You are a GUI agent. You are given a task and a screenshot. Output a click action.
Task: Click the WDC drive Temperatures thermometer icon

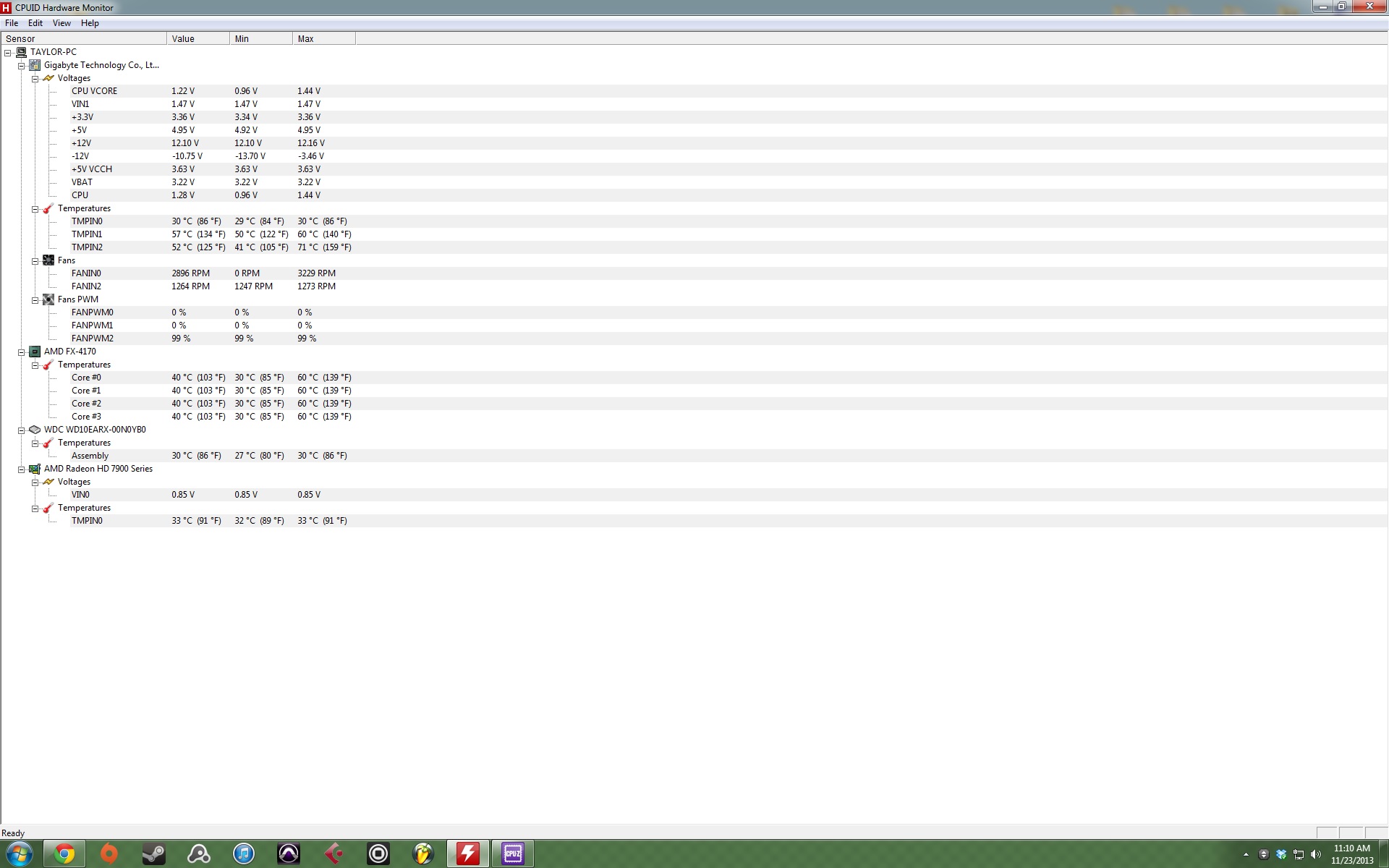click(48, 443)
